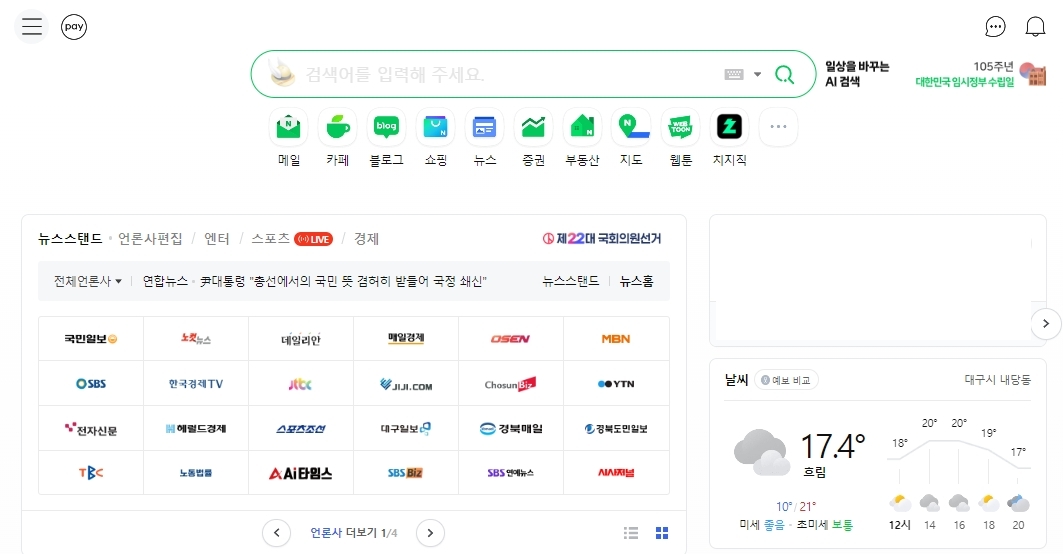Click the green search magnifier button
1063x554 pixels.
click(x=784, y=75)
